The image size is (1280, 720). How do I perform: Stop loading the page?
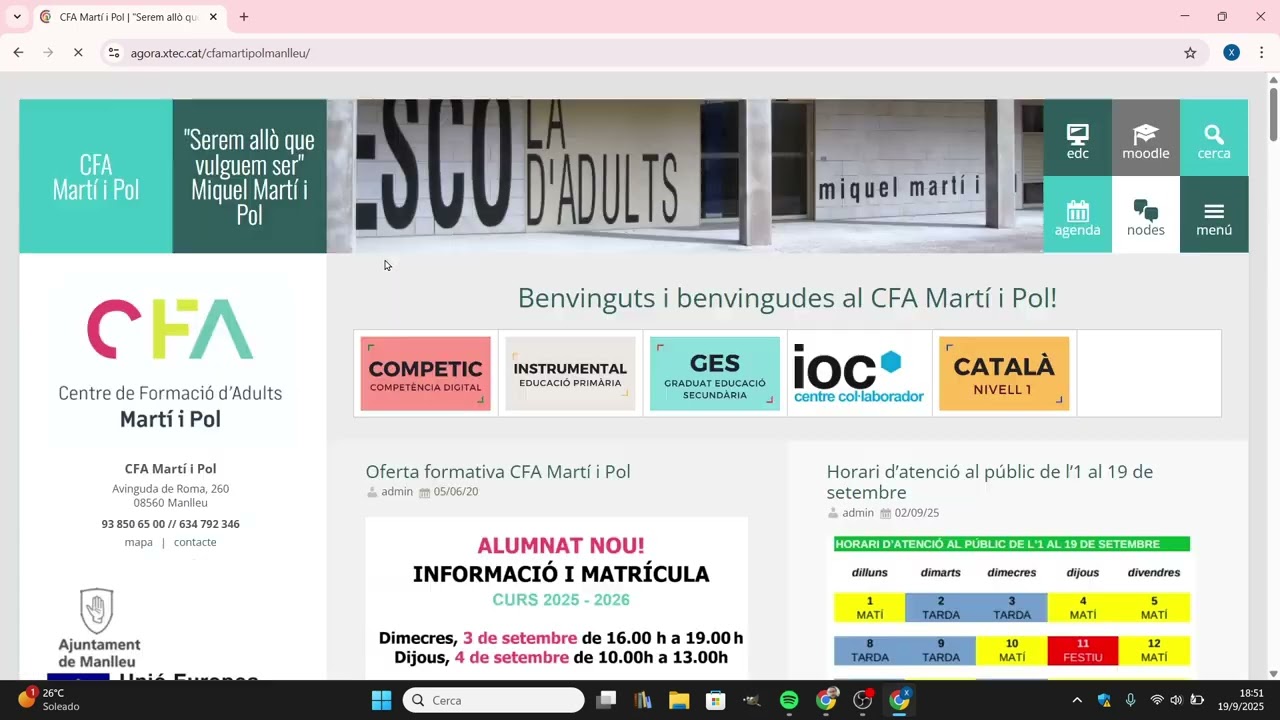(78, 53)
